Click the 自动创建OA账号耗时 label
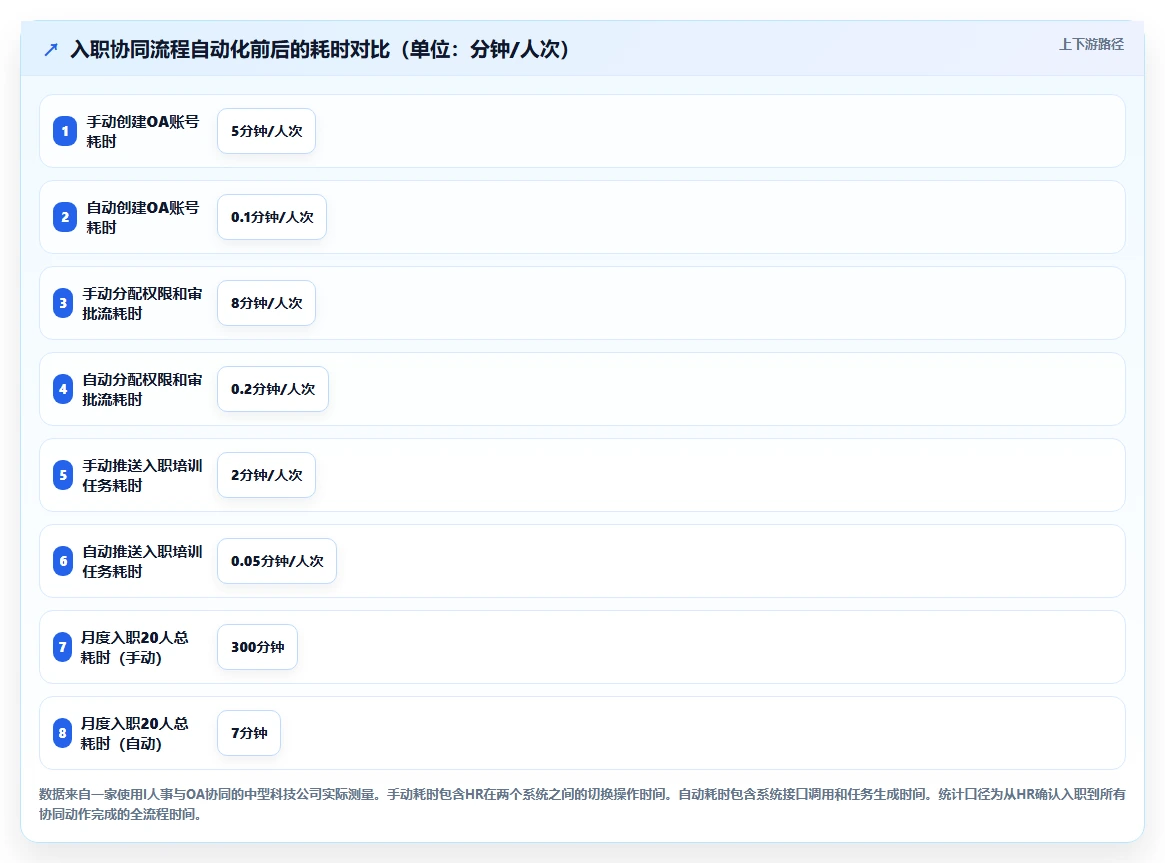Viewport: 1165px width, 863px height. click(143, 218)
